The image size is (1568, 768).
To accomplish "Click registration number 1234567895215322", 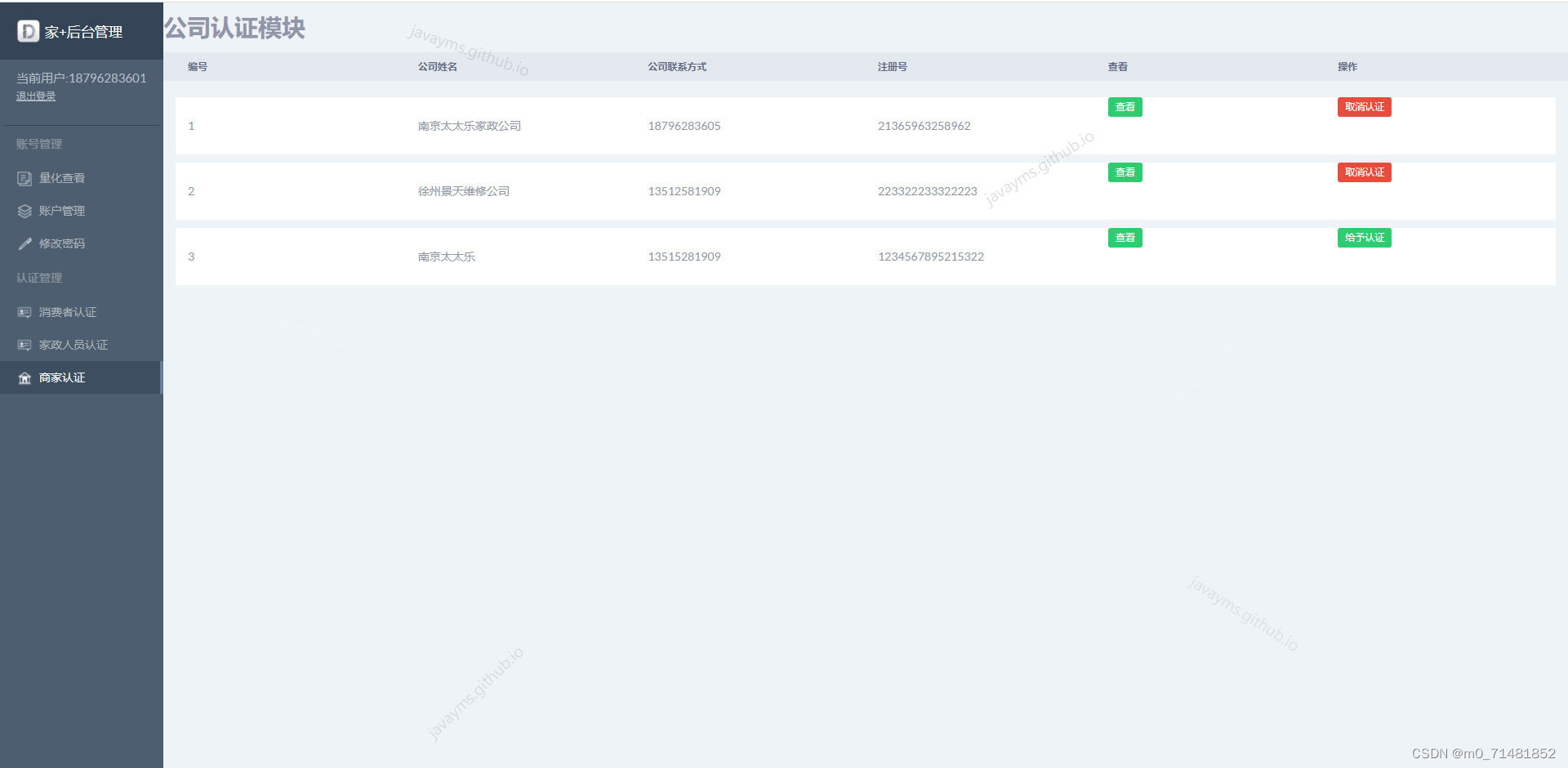I will [931, 257].
